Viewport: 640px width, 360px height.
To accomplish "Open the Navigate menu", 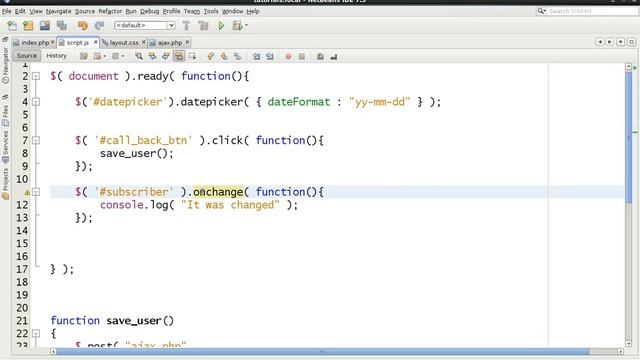I will 58,11.
